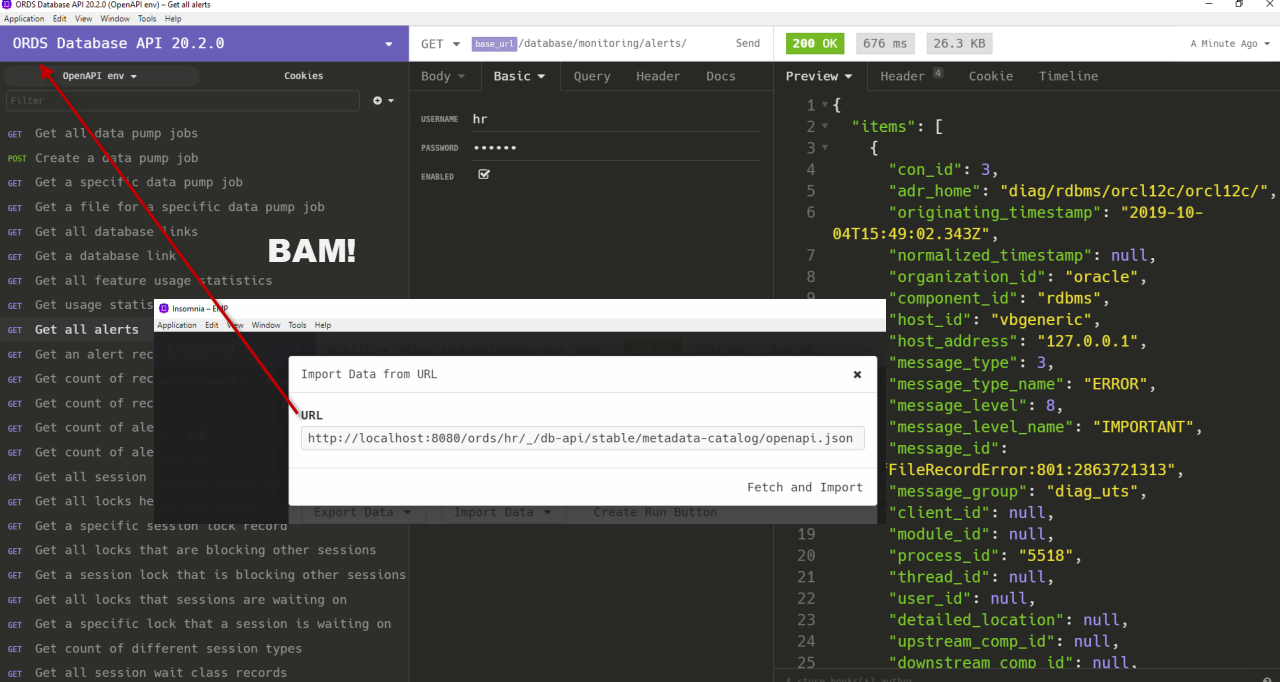Click the Username field containing hr
This screenshot has height=682, width=1280.
pyautogui.click(x=616, y=119)
